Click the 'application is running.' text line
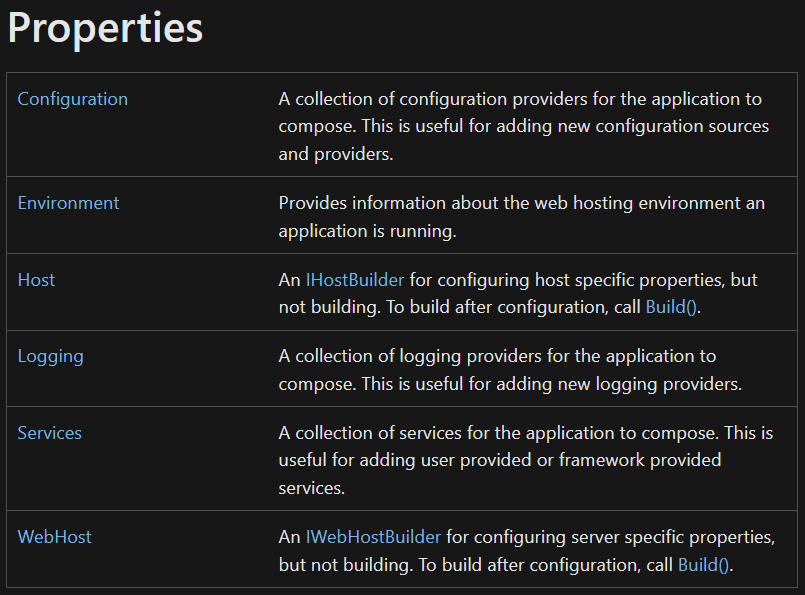805x595 pixels. tap(367, 231)
